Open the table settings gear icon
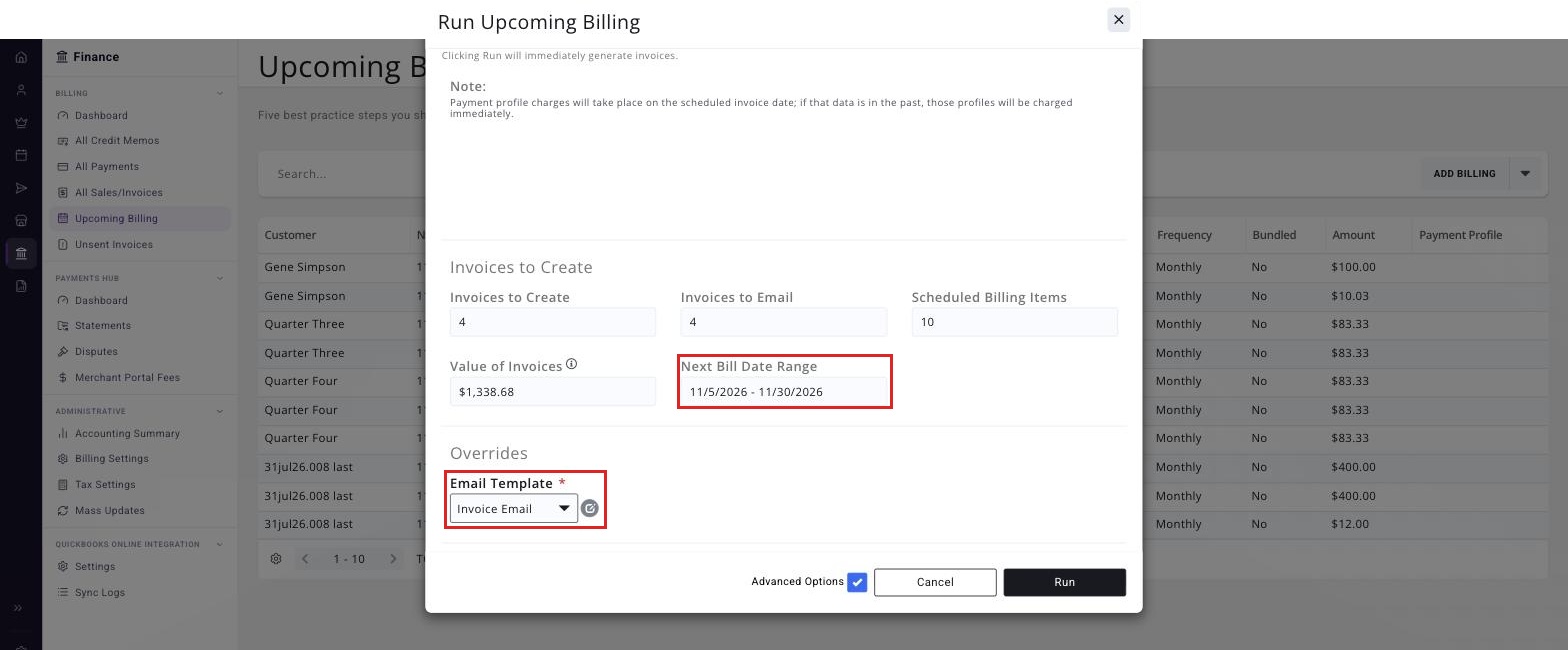The width and height of the screenshot is (1568, 650). click(x=276, y=559)
